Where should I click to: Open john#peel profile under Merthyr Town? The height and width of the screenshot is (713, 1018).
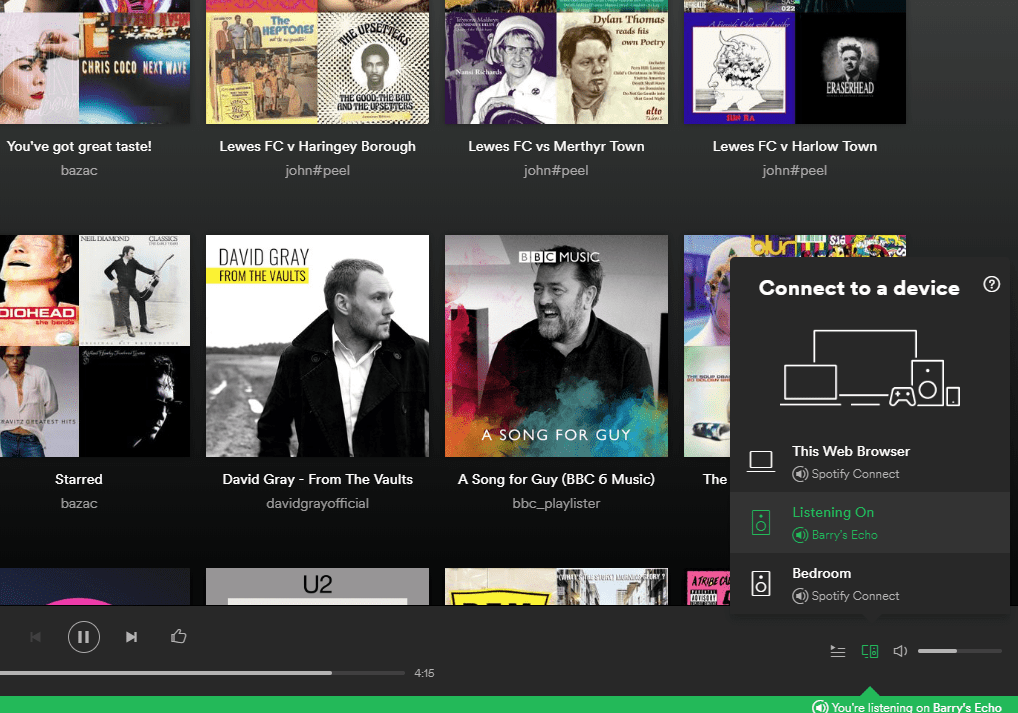[x=556, y=170]
